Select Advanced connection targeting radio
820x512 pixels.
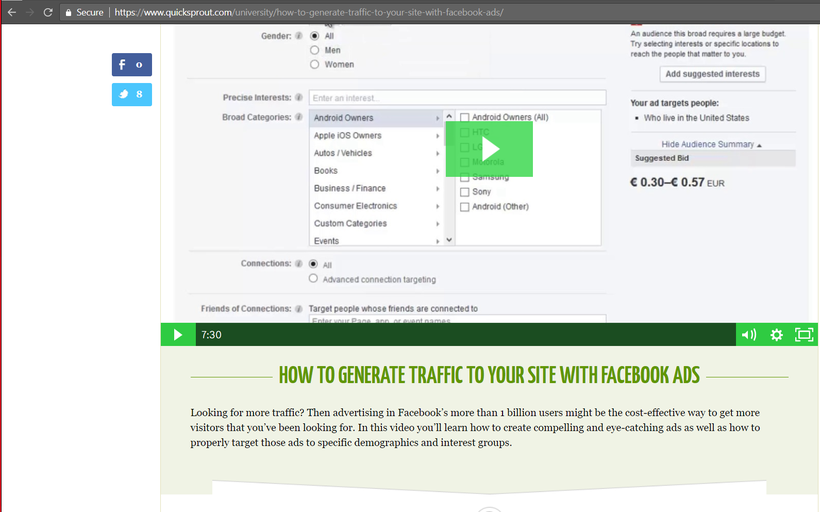313,279
